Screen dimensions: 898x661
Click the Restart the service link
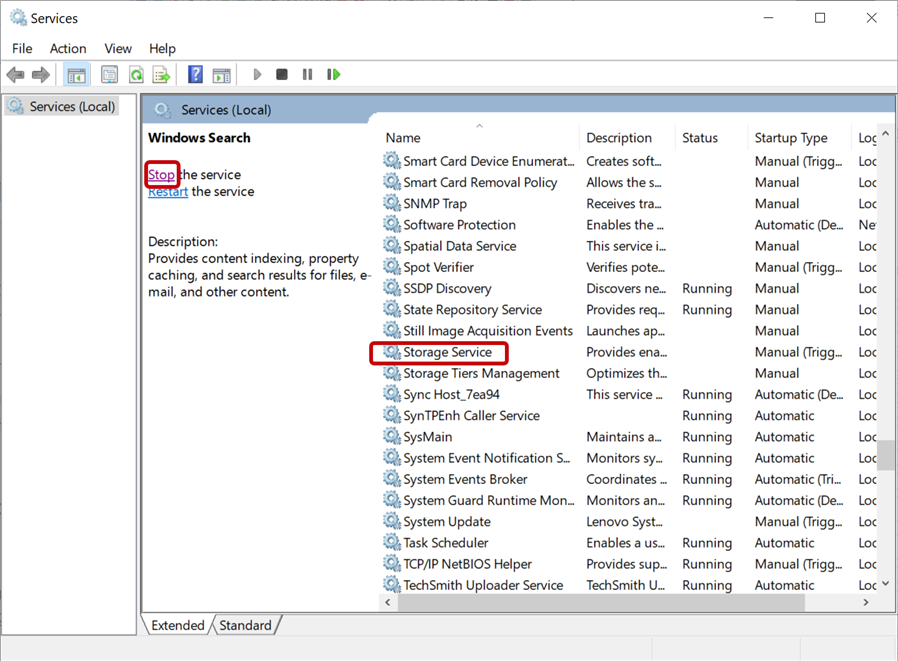tap(168, 192)
